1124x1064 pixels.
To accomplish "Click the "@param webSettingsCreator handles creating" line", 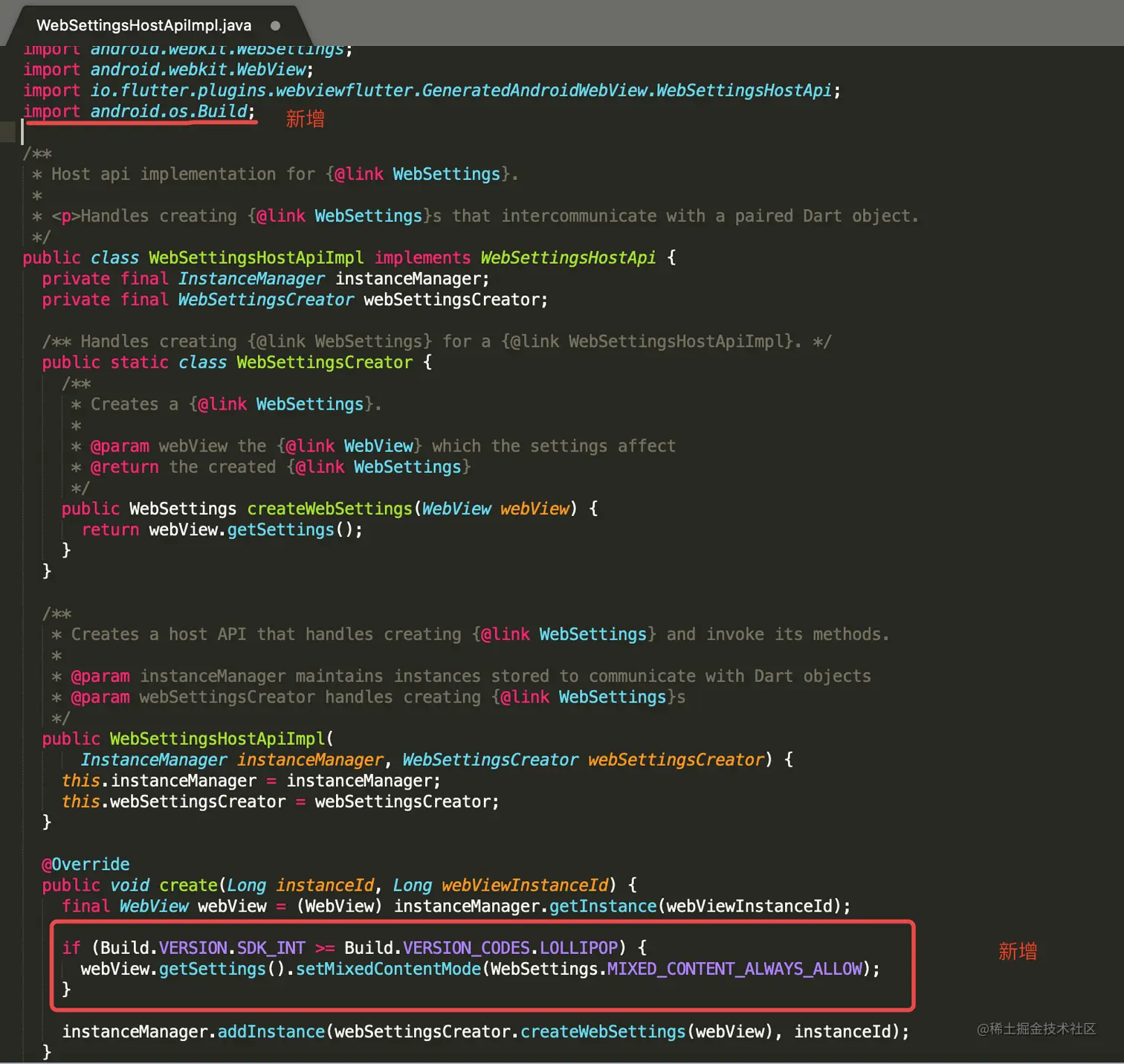I will (x=369, y=696).
